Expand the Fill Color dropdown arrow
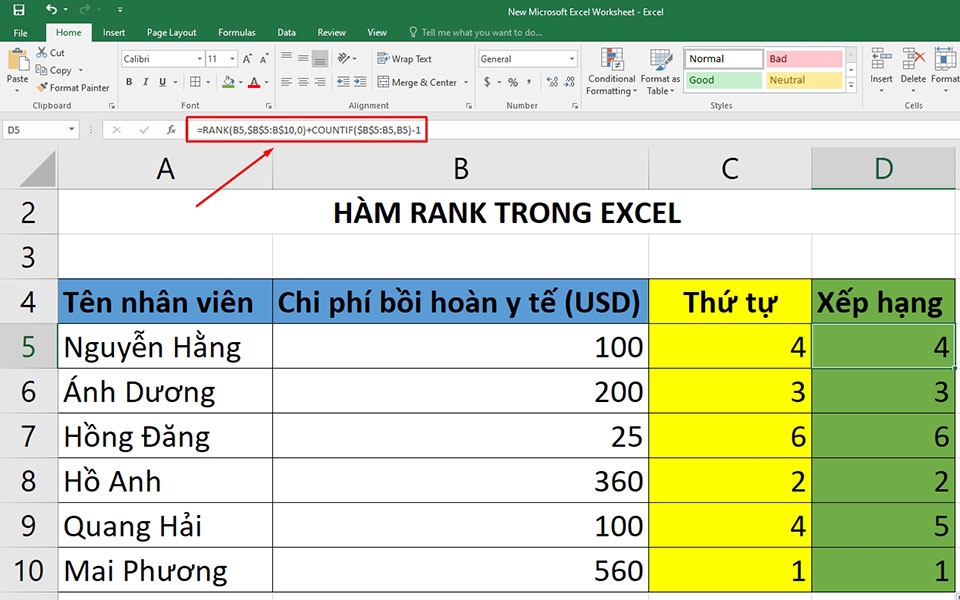The height and width of the screenshot is (600, 960). 239,81
